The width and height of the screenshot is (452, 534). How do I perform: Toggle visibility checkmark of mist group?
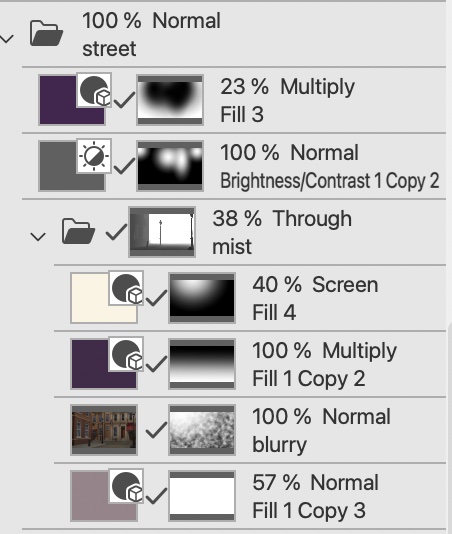coord(116,232)
